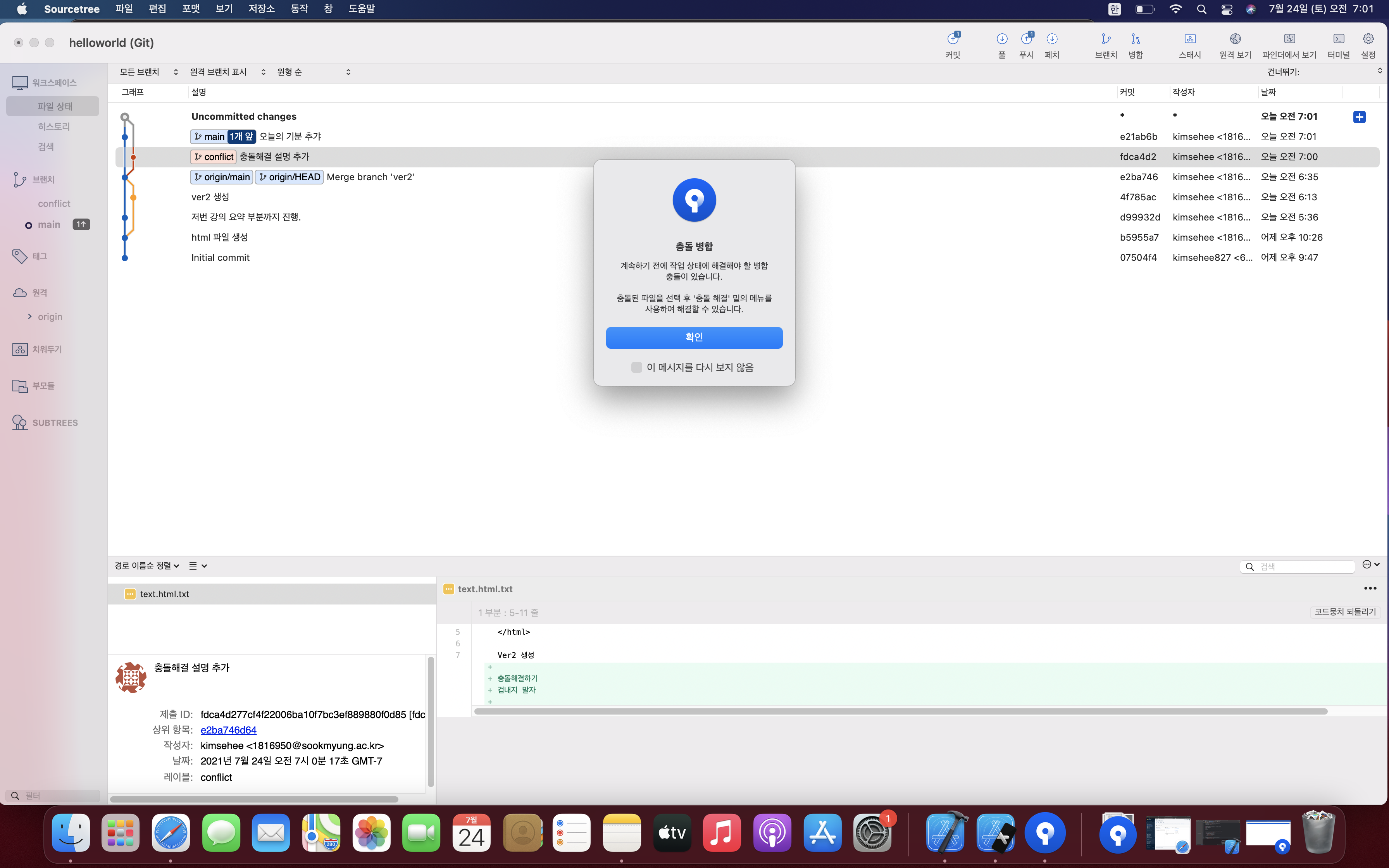Select File Status (파일 상태) in the sidebar
The height and width of the screenshot is (868, 1389).
click(x=53, y=106)
